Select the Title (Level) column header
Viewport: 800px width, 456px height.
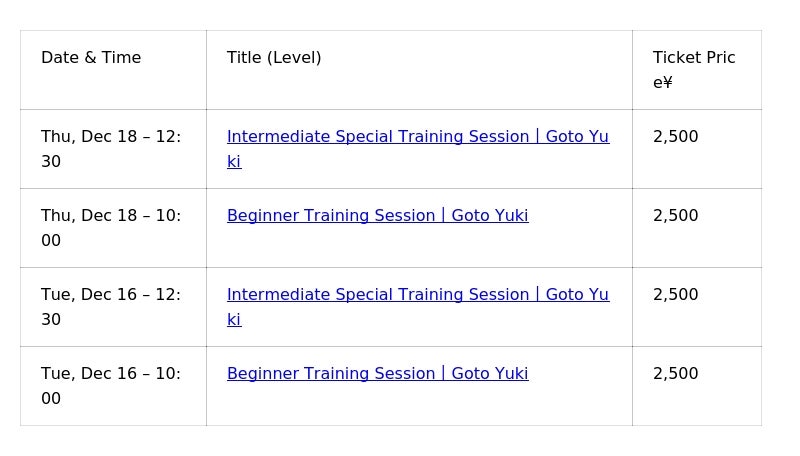274,58
